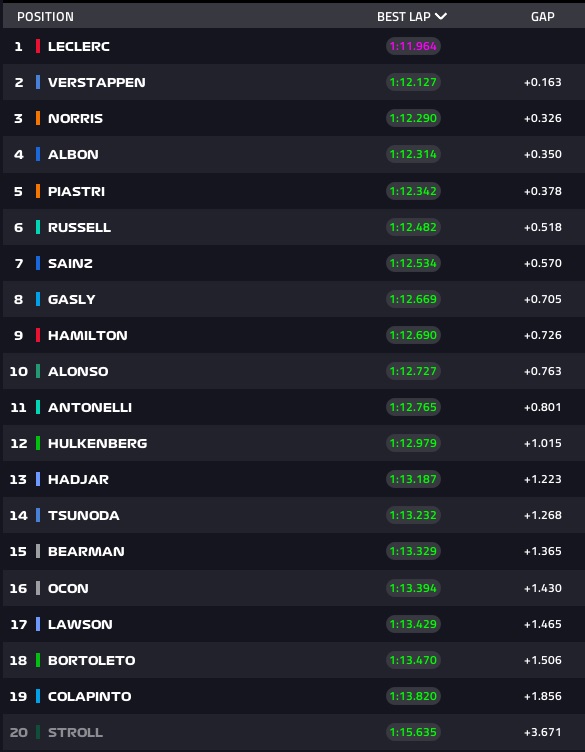Select the greyed-out STROLL row
Screen dimensions: 585x752
pyautogui.click(x=293, y=732)
